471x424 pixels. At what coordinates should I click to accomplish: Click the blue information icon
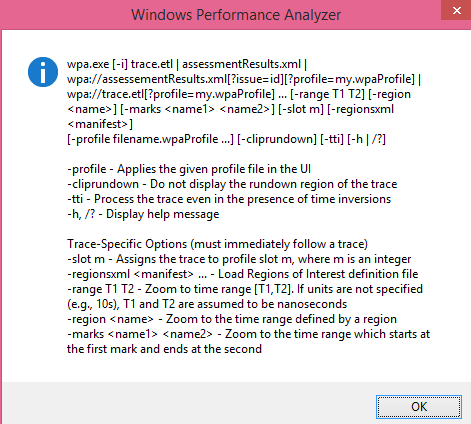click(43, 72)
